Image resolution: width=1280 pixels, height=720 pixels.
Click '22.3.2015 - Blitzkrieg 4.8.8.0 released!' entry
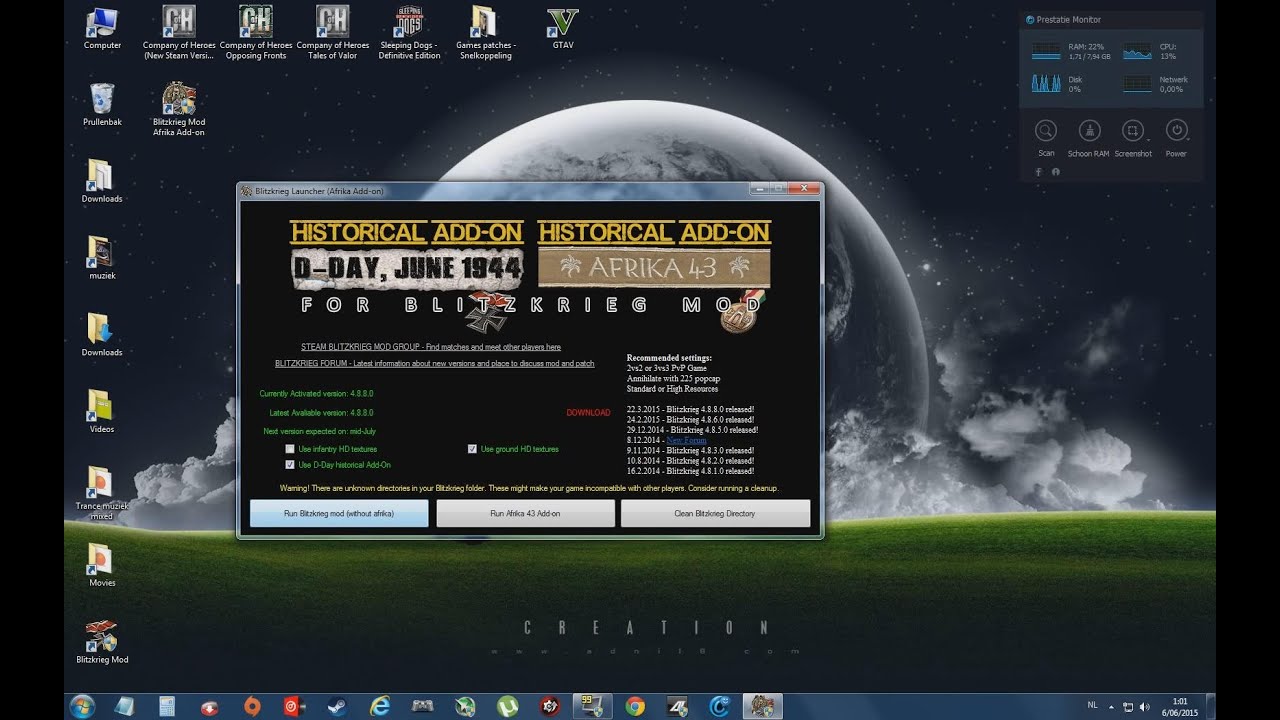click(x=690, y=409)
